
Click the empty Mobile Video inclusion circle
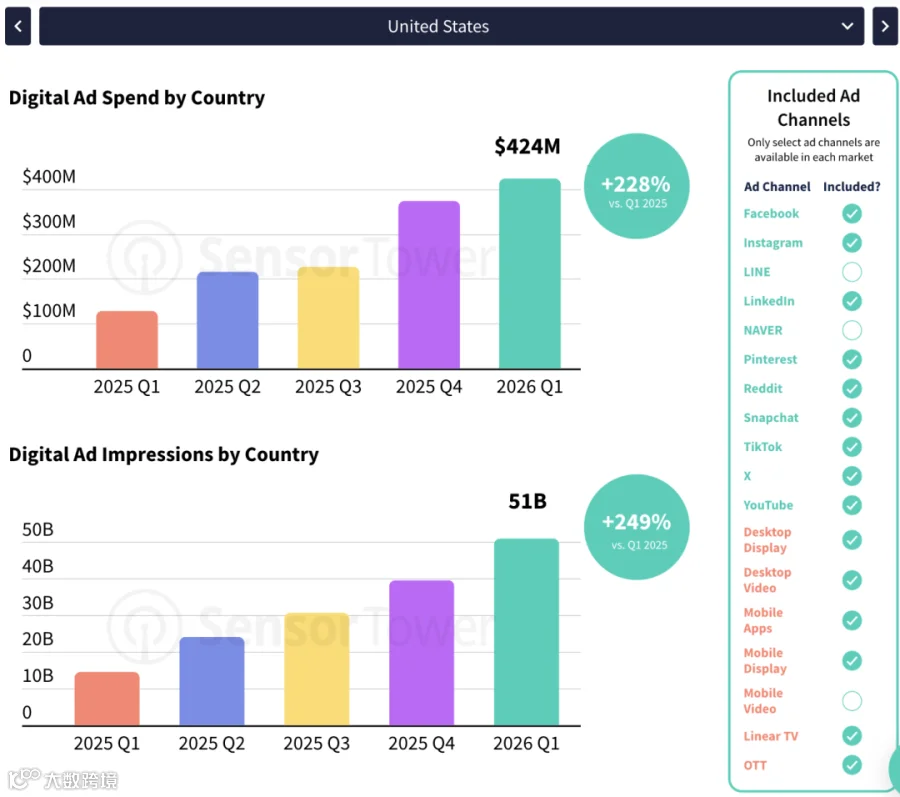coord(852,701)
